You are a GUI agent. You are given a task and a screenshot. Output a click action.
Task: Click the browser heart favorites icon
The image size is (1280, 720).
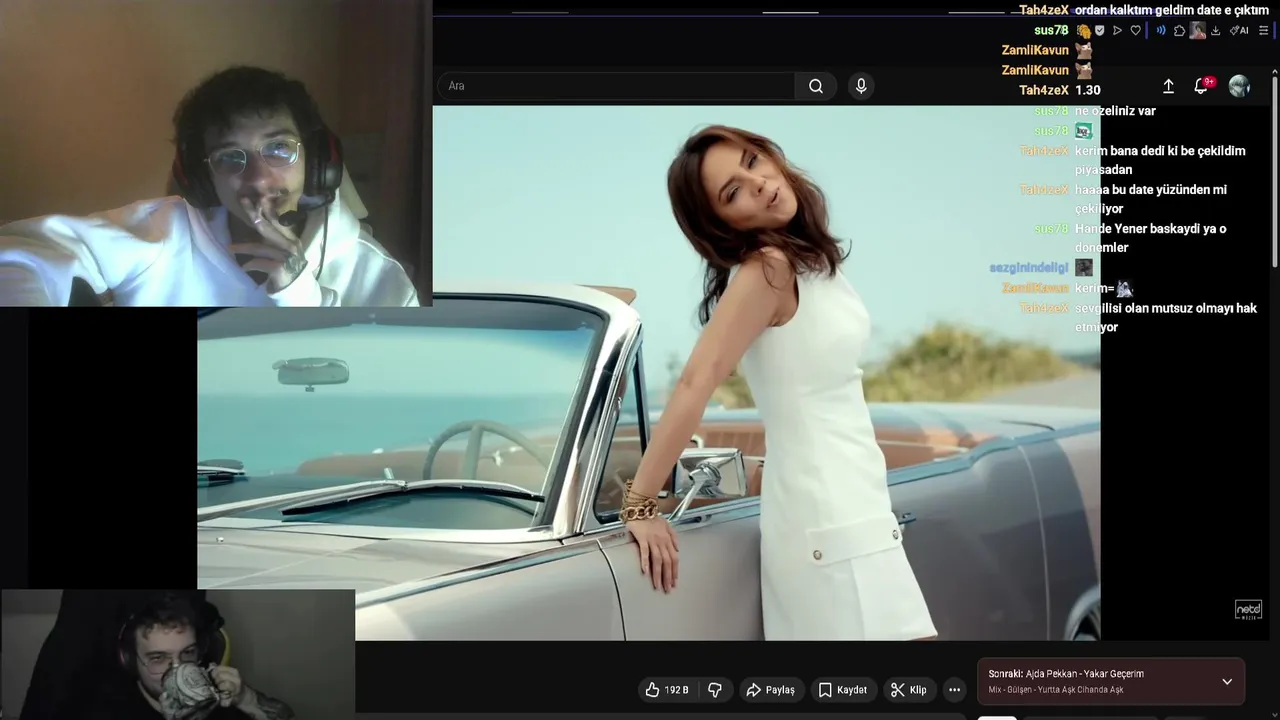pos(1136,31)
